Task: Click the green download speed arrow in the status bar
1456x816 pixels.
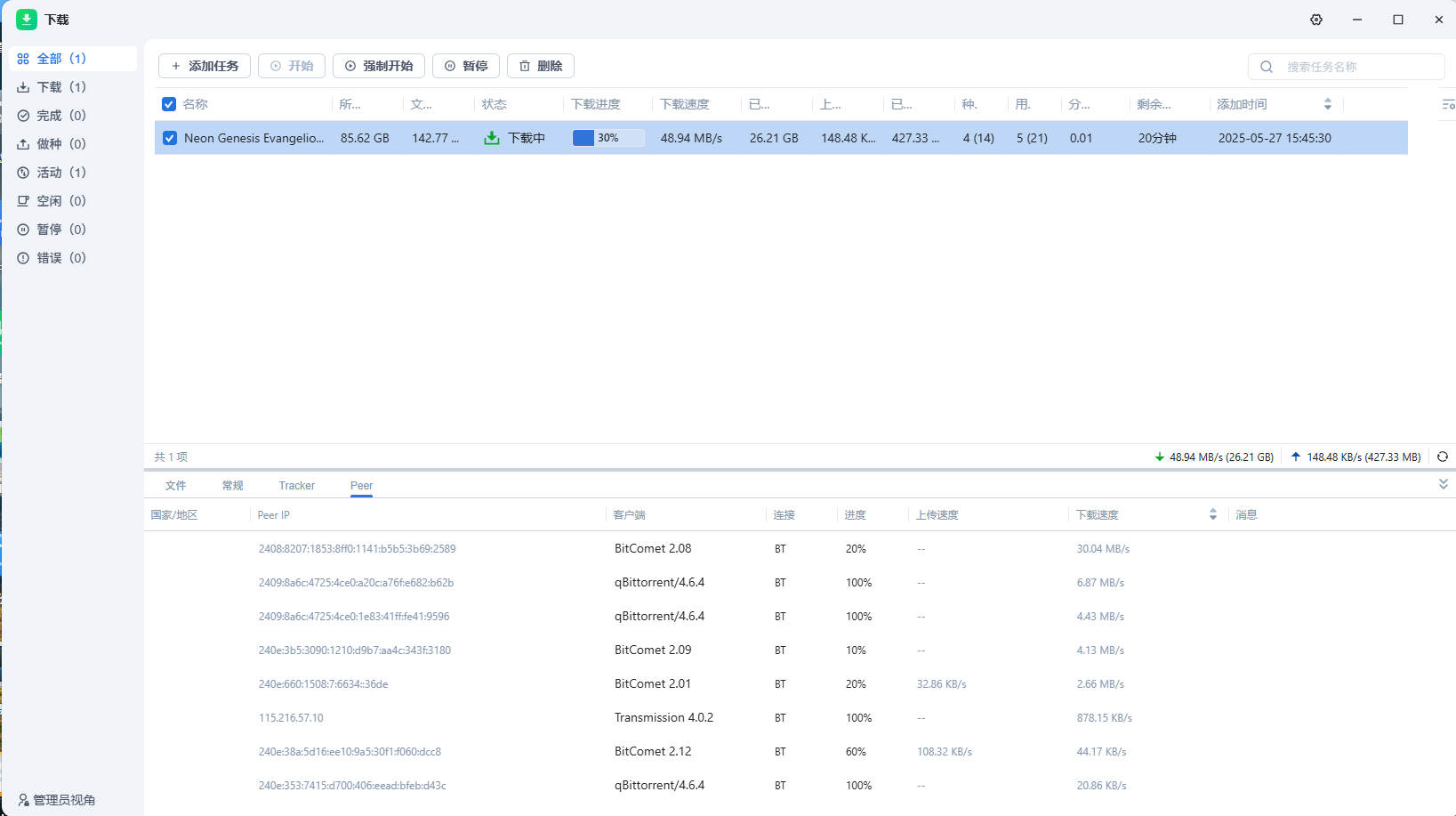Action: pos(1160,456)
